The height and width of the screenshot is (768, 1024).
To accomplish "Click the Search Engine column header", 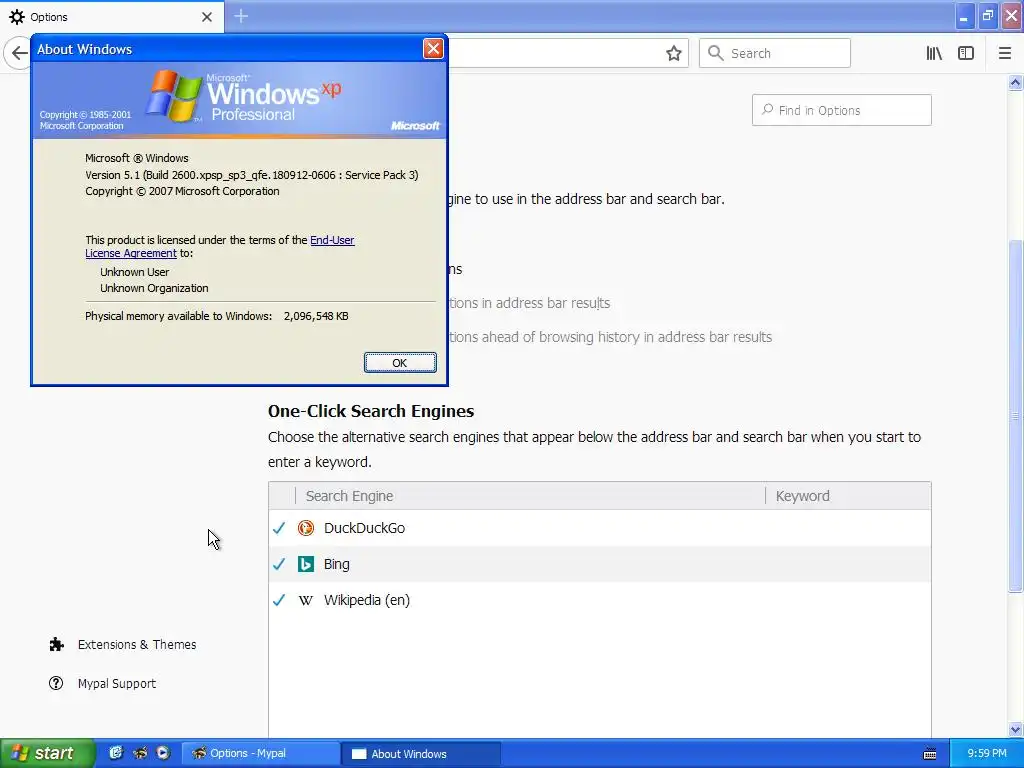I will click(x=530, y=496).
